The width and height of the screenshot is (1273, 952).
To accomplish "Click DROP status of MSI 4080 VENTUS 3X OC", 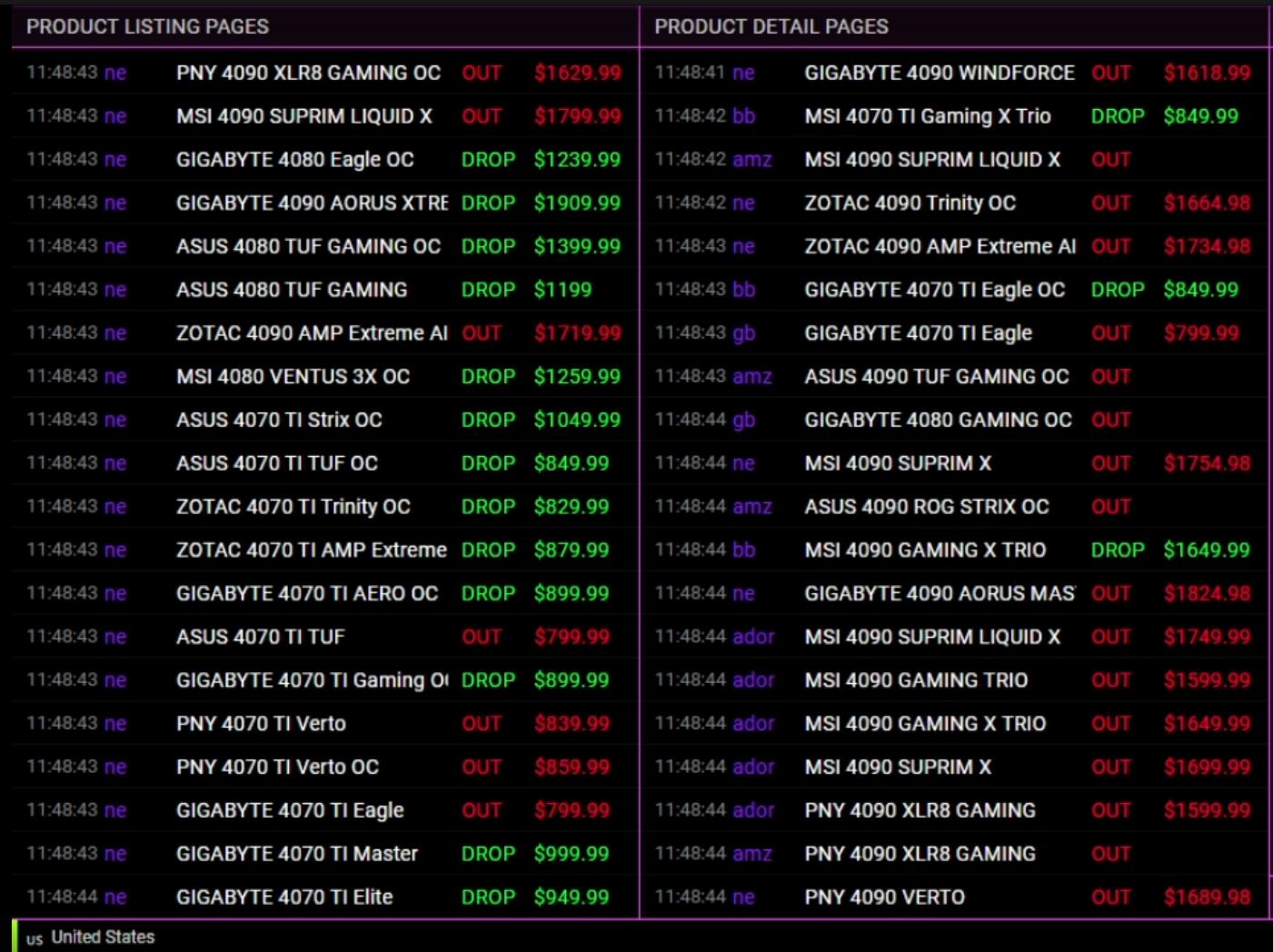I will coord(488,376).
